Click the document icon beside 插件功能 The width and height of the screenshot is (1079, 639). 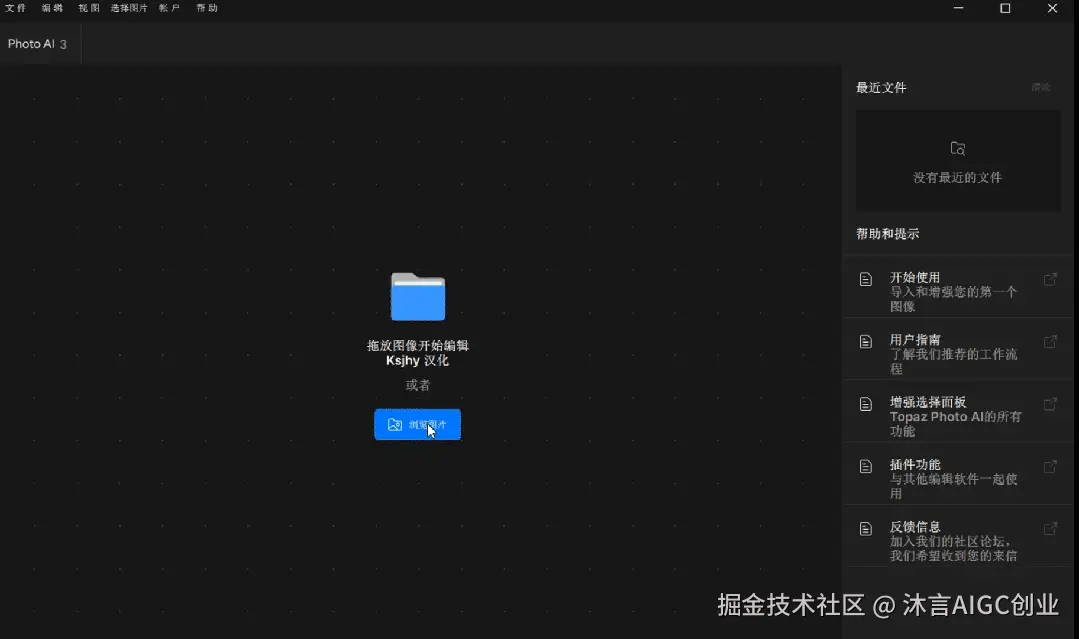pyautogui.click(x=866, y=466)
